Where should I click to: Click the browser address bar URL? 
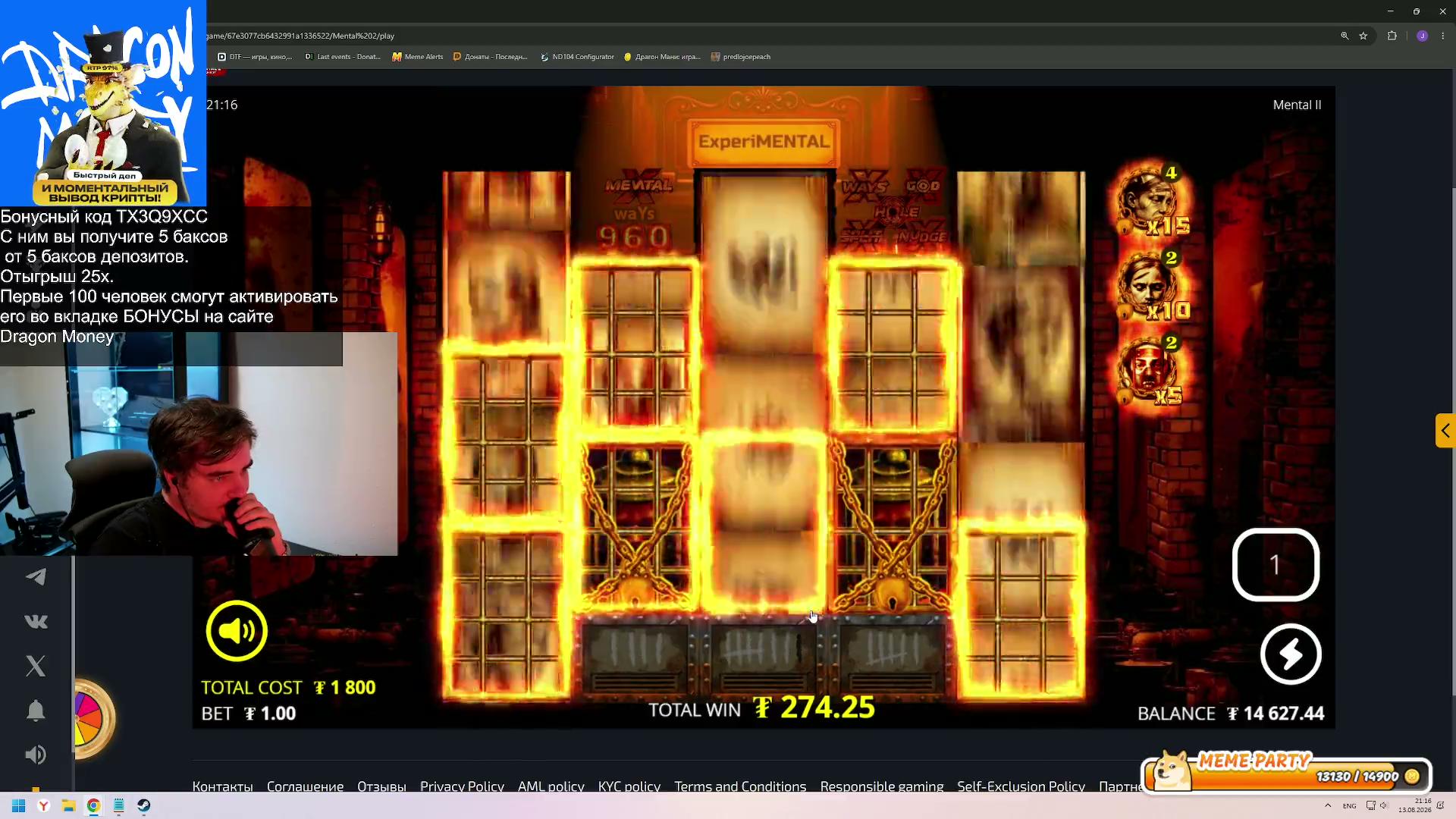click(300, 36)
